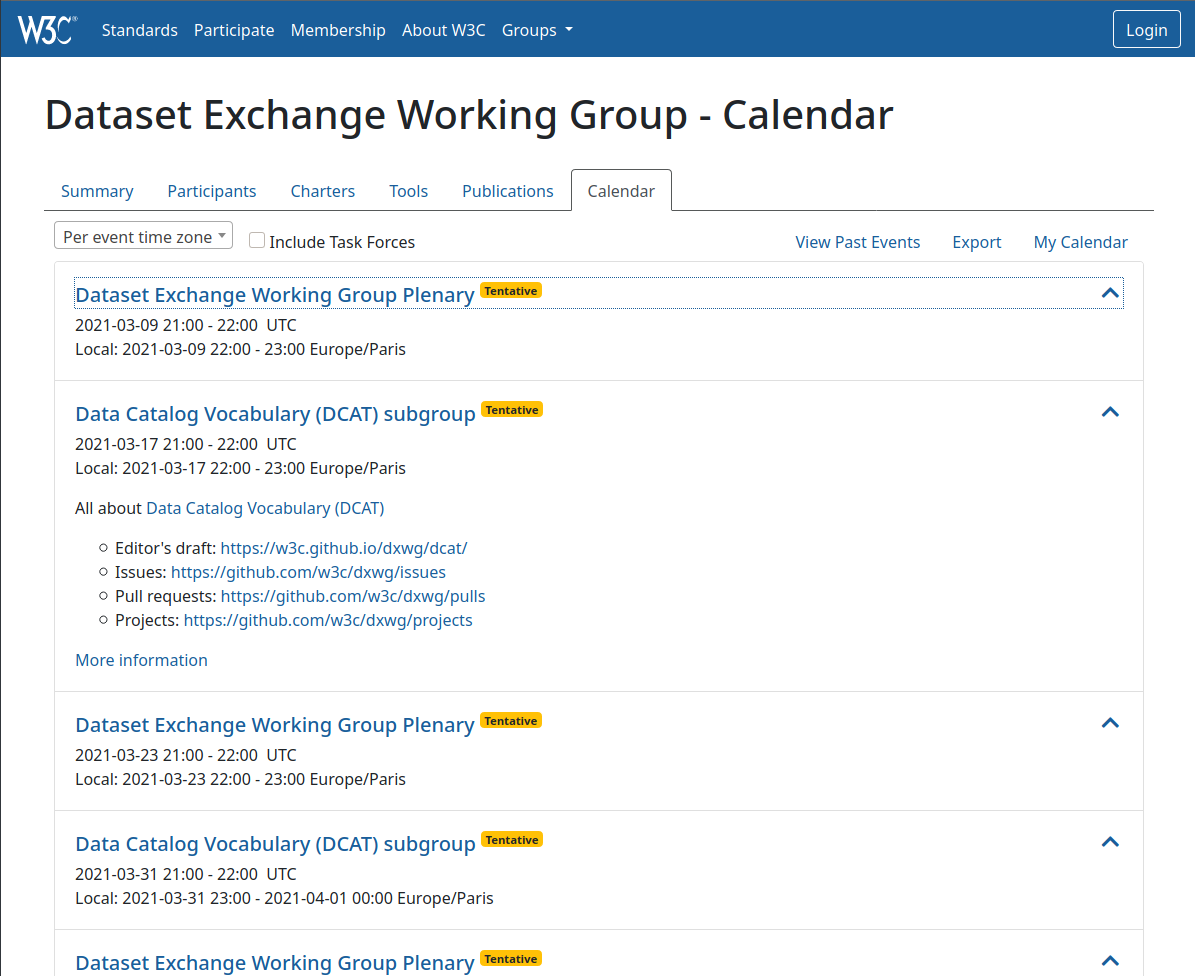Open the github dxwg pulls link
The height and width of the screenshot is (976, 1195).
(x=352, y=596)
